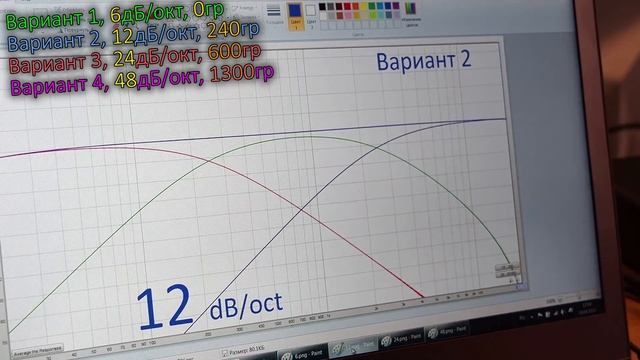Image resolution: width=640 pixels, height=360 pixels.
Task: Pick the white swatch in second row
Action: click(323, 16)
